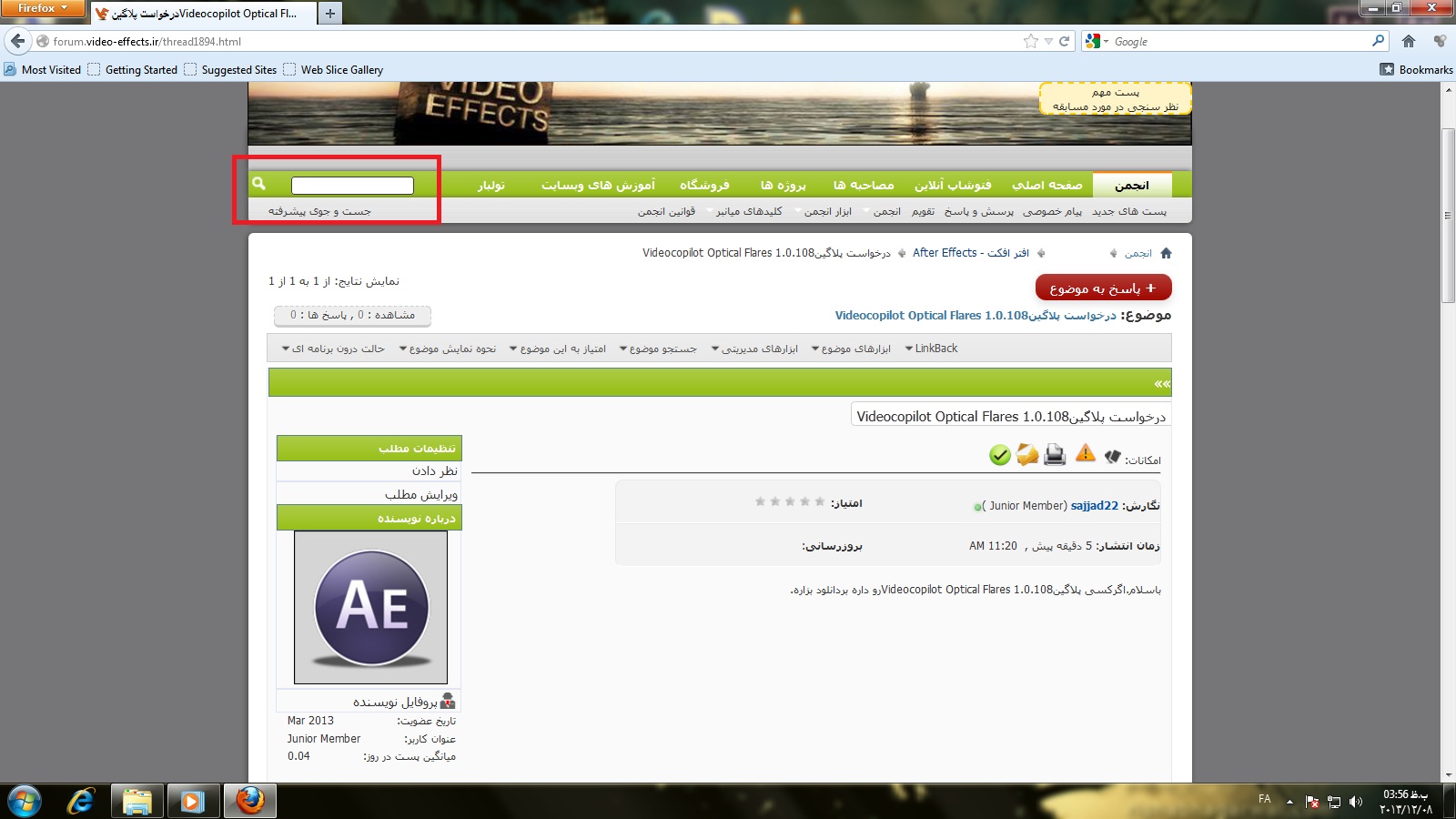Viewport: 1456px width, 819px height.
Task: Open the Getting Started bookmark
Action: [133, 69]
